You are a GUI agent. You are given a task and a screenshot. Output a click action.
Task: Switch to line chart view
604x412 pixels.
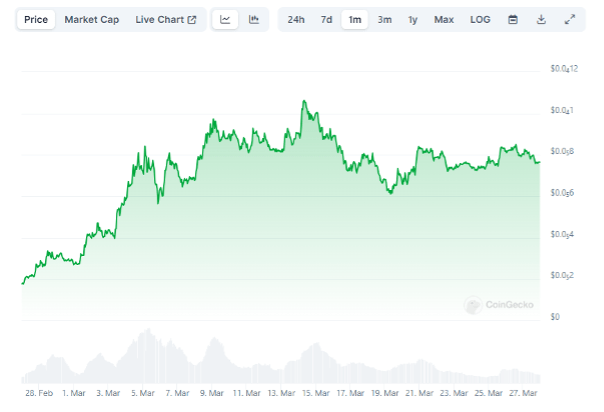click(x=226, y=19)
